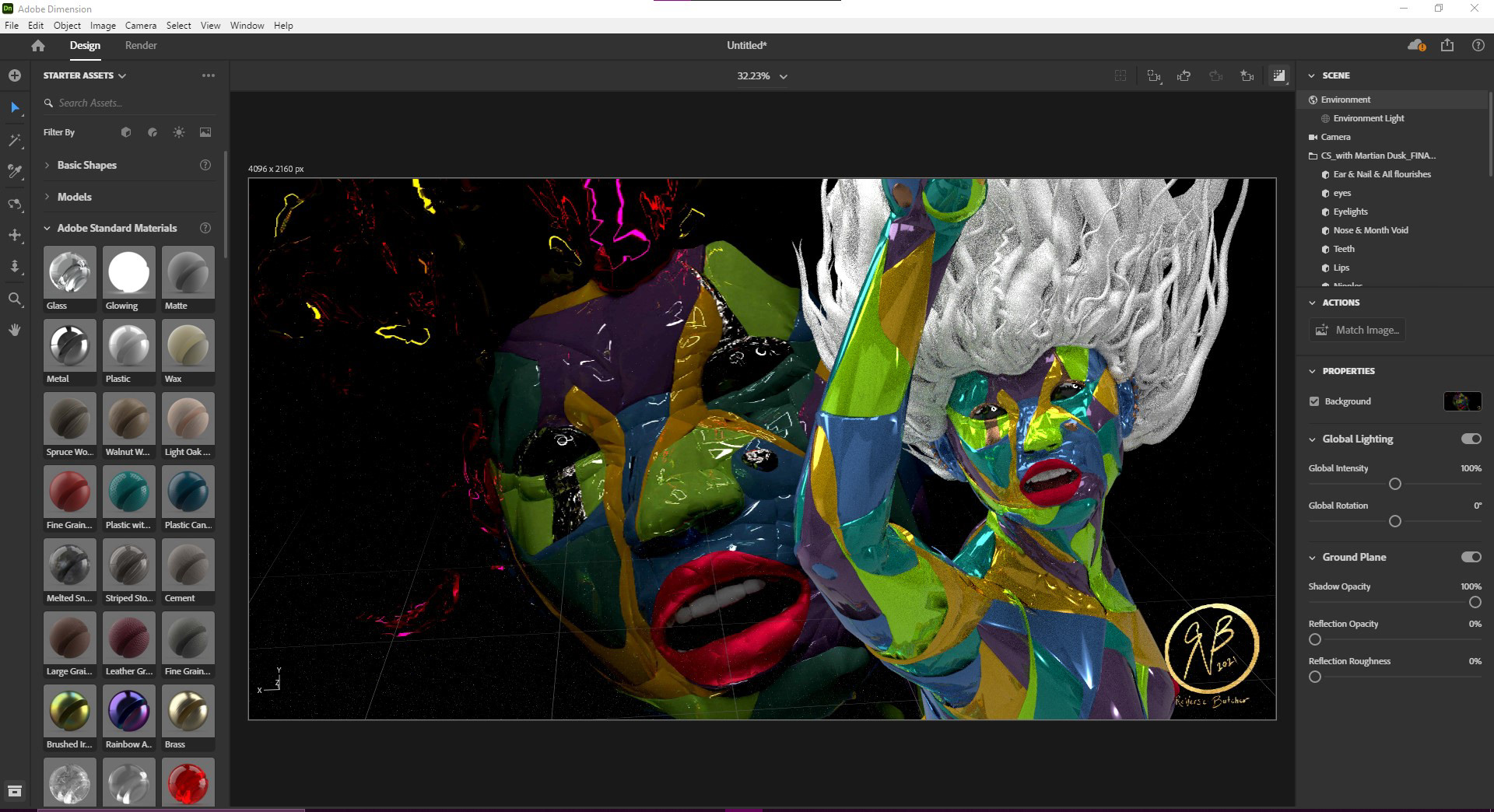Adjust the Reflection Opacity slider handle
Image resolution: width=1494 pixels, height=812 pixels.
[1315, 639]
